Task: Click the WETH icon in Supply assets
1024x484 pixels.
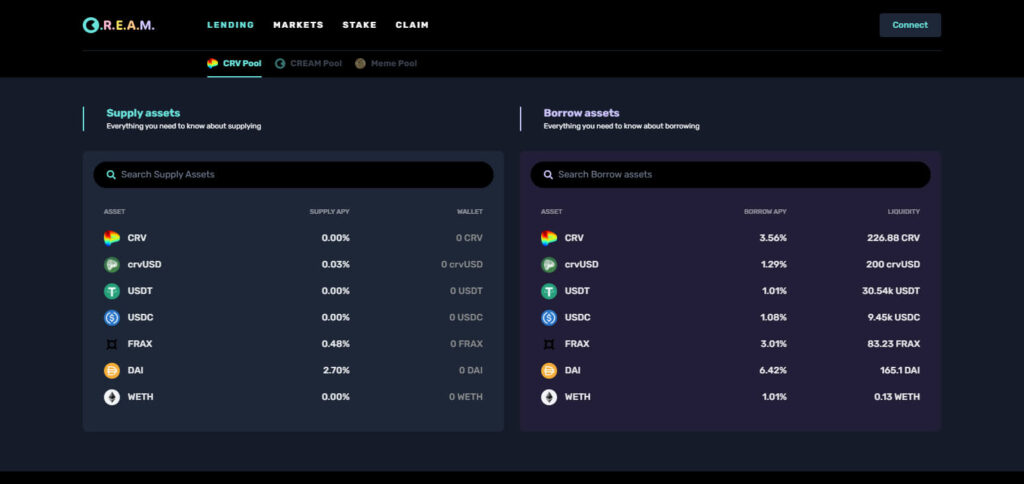Action: click(x=112, y=396)
